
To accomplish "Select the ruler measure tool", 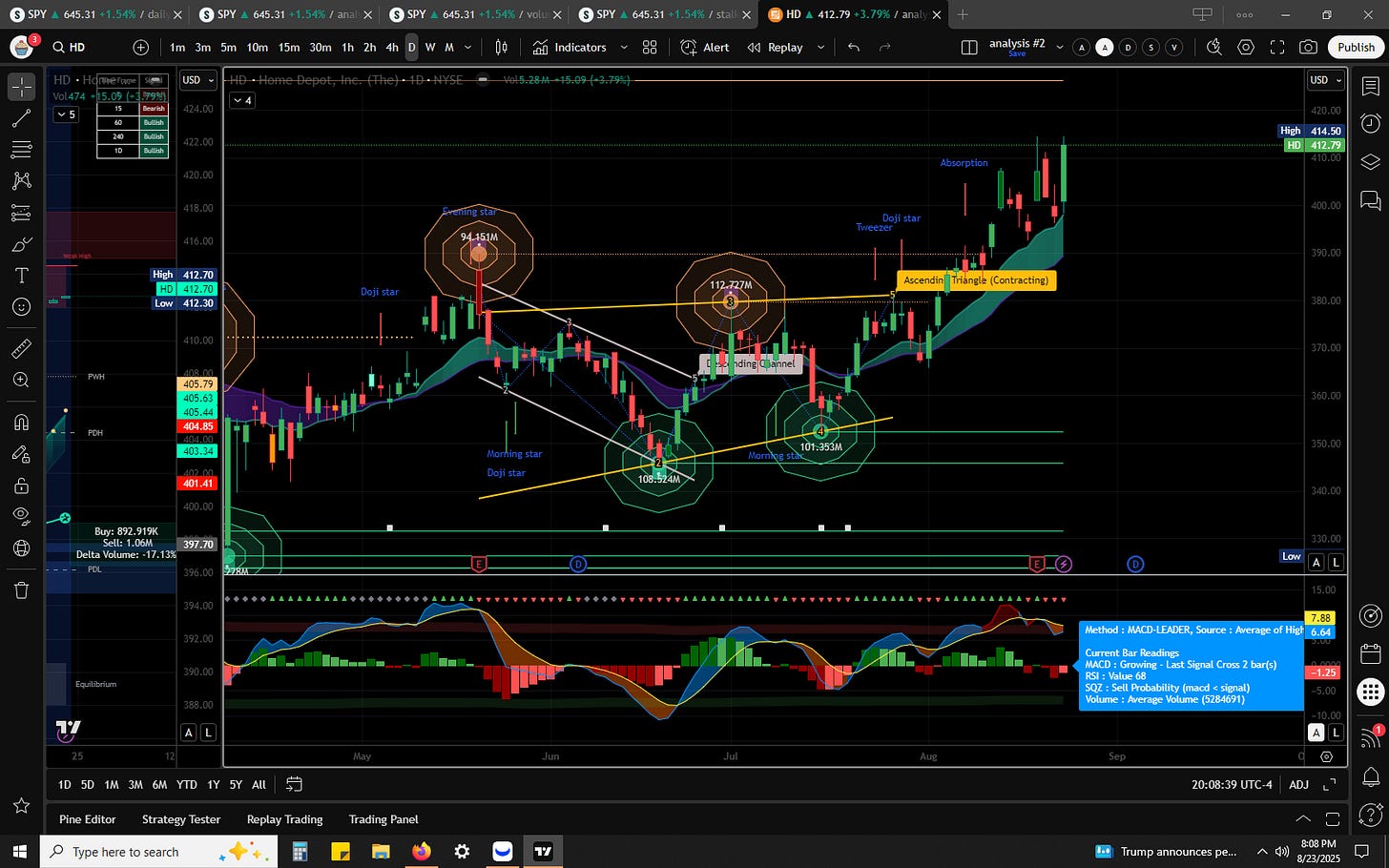I will 21,349.
